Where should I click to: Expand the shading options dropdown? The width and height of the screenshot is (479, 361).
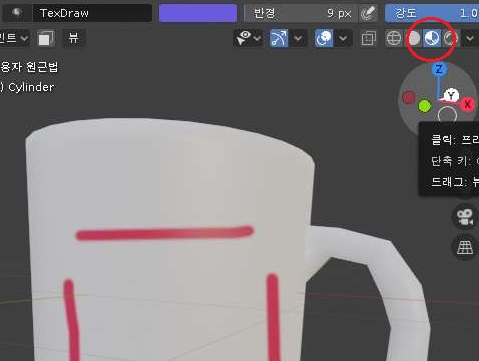(x=470, y=38)
